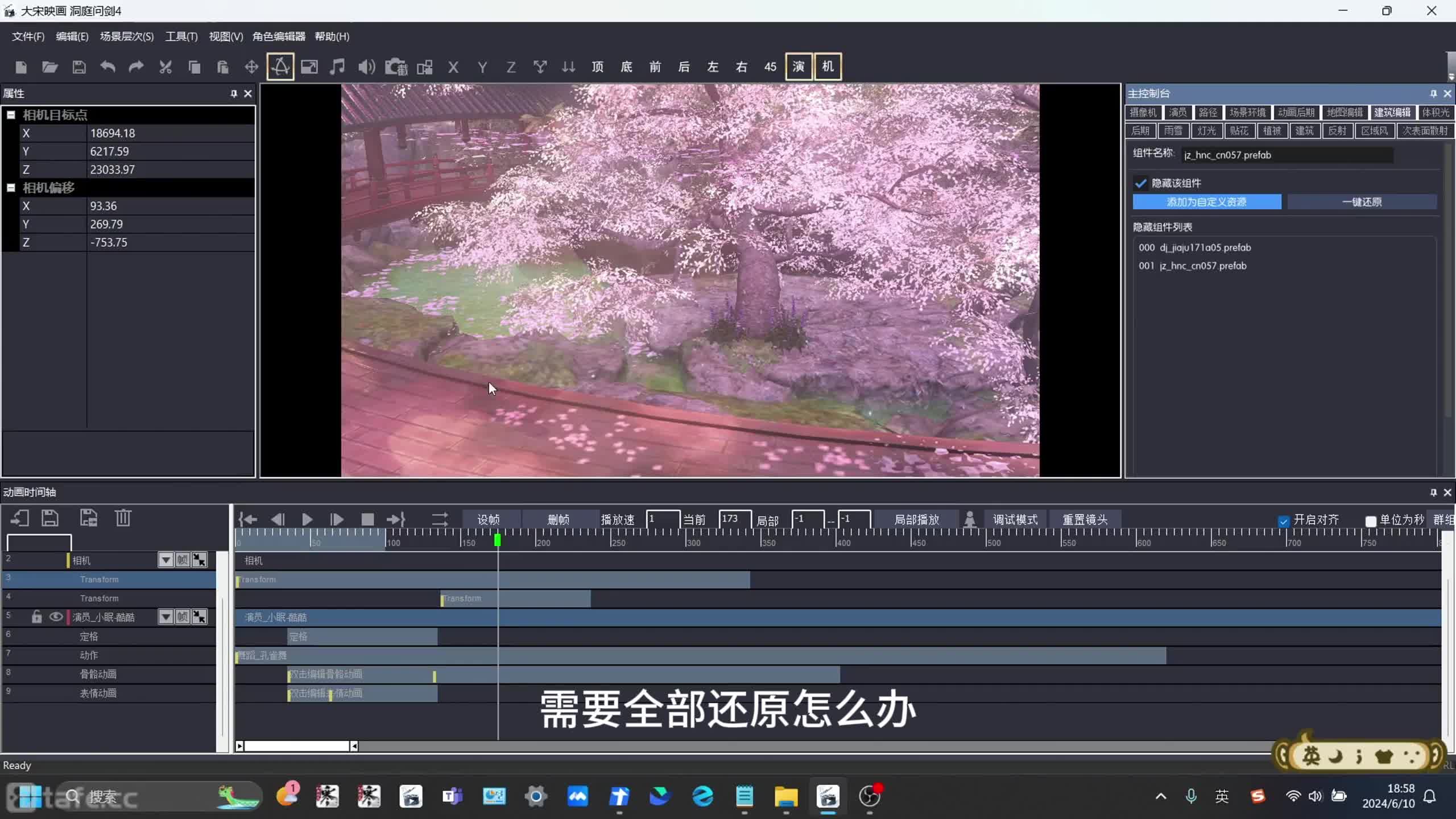Cut selection with the scissors icon
The image size is (1456, 819).
coord(166,67)
